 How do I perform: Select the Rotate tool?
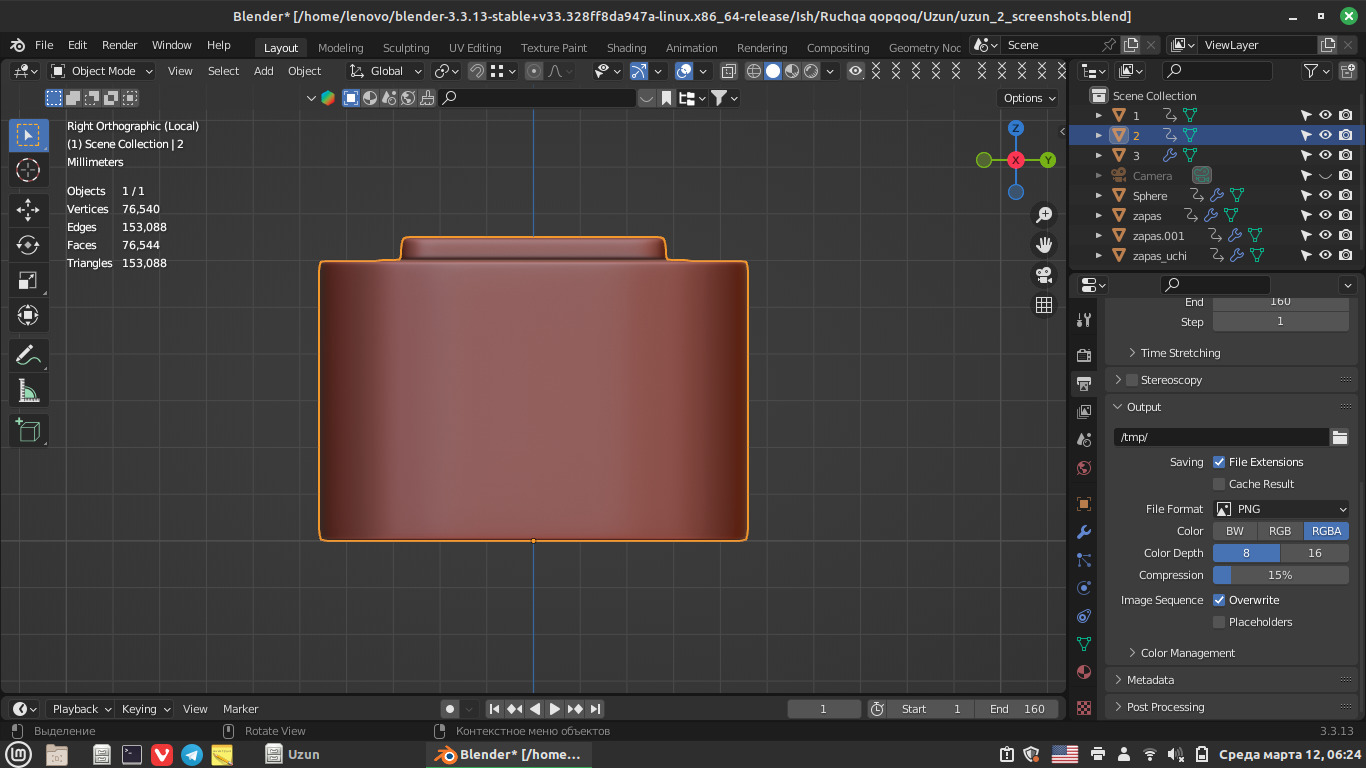click(x=28, y=245)
